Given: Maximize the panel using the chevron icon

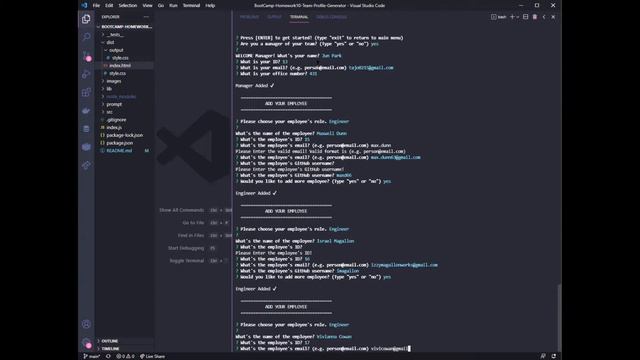Looking at the screenshot, I should tap(544, 17).
